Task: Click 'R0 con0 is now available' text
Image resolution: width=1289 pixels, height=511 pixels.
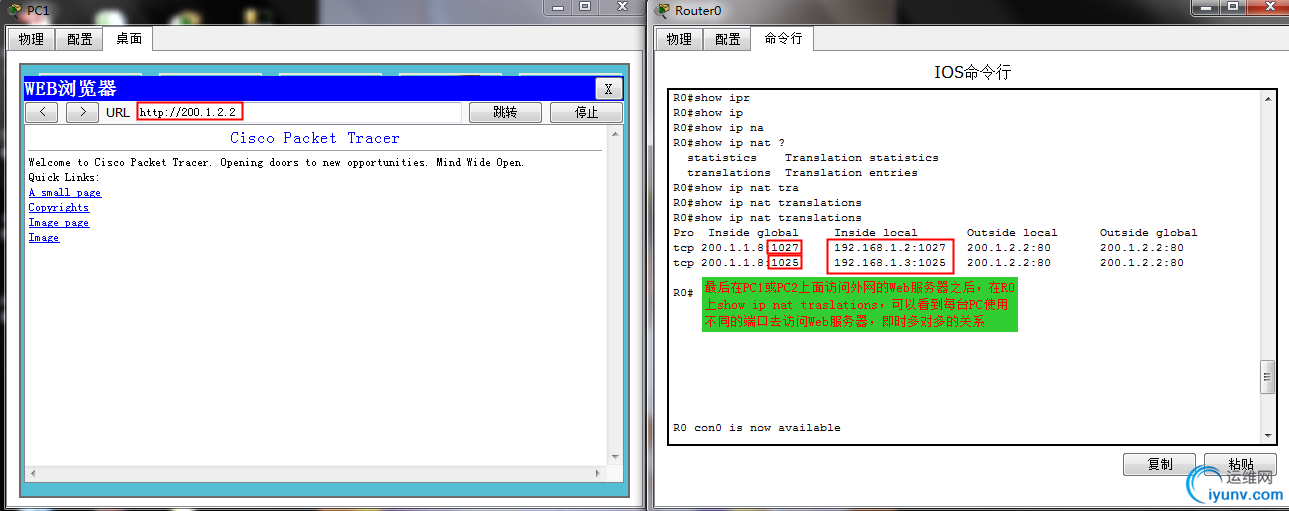Action: click(757, 427)
